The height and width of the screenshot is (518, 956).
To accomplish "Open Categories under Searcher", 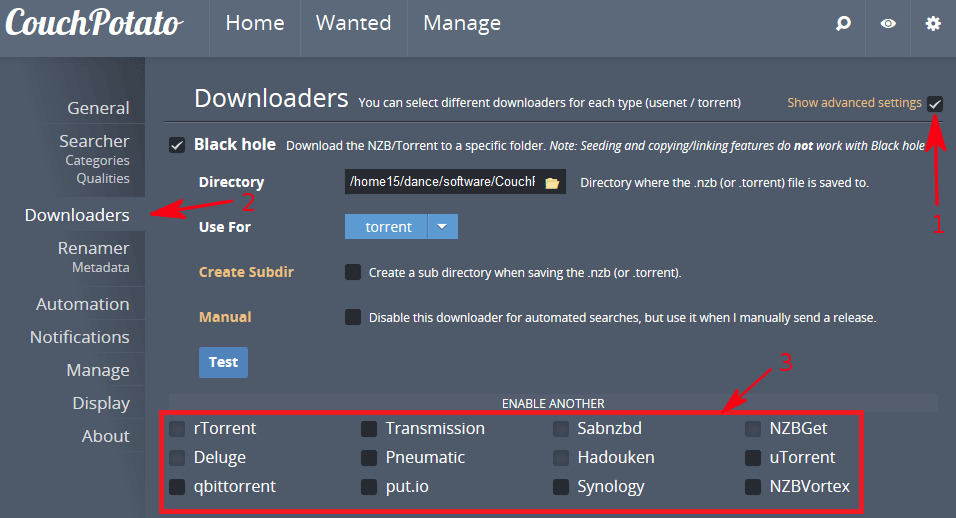I will click(98, 160).
